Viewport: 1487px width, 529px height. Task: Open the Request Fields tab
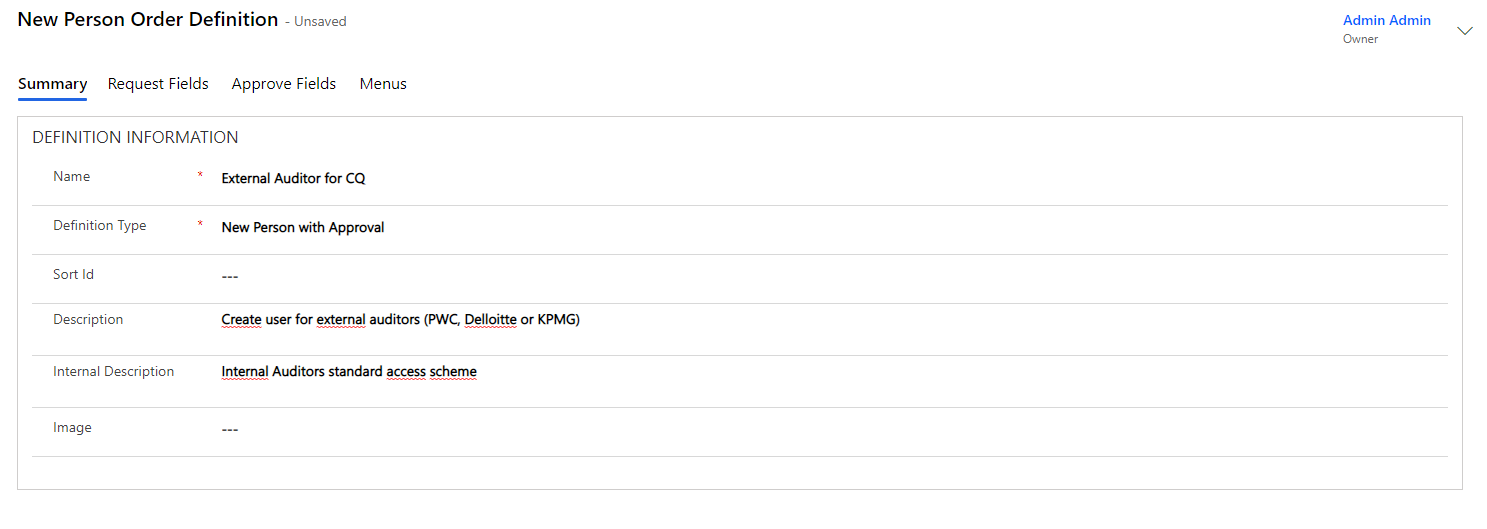pyautogui.click(x=158, y=84)
